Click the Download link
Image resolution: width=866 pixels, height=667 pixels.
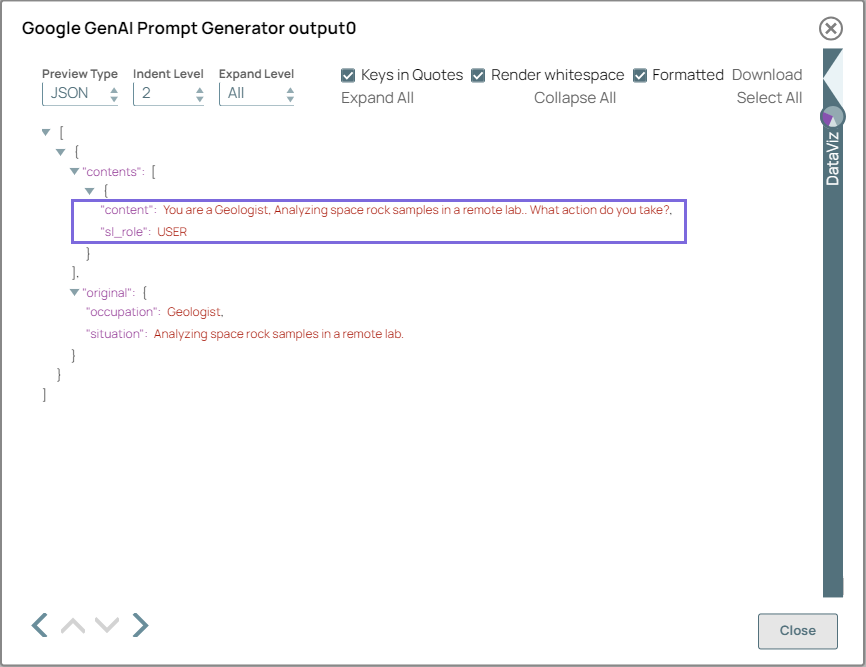pos(767,74)
